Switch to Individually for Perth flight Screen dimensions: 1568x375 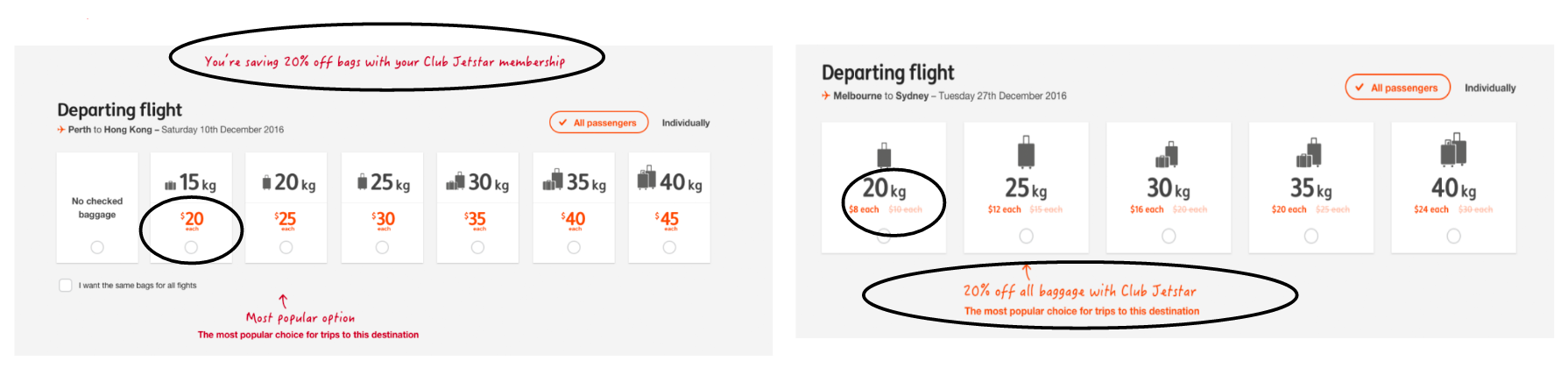[x=686, y=123]
